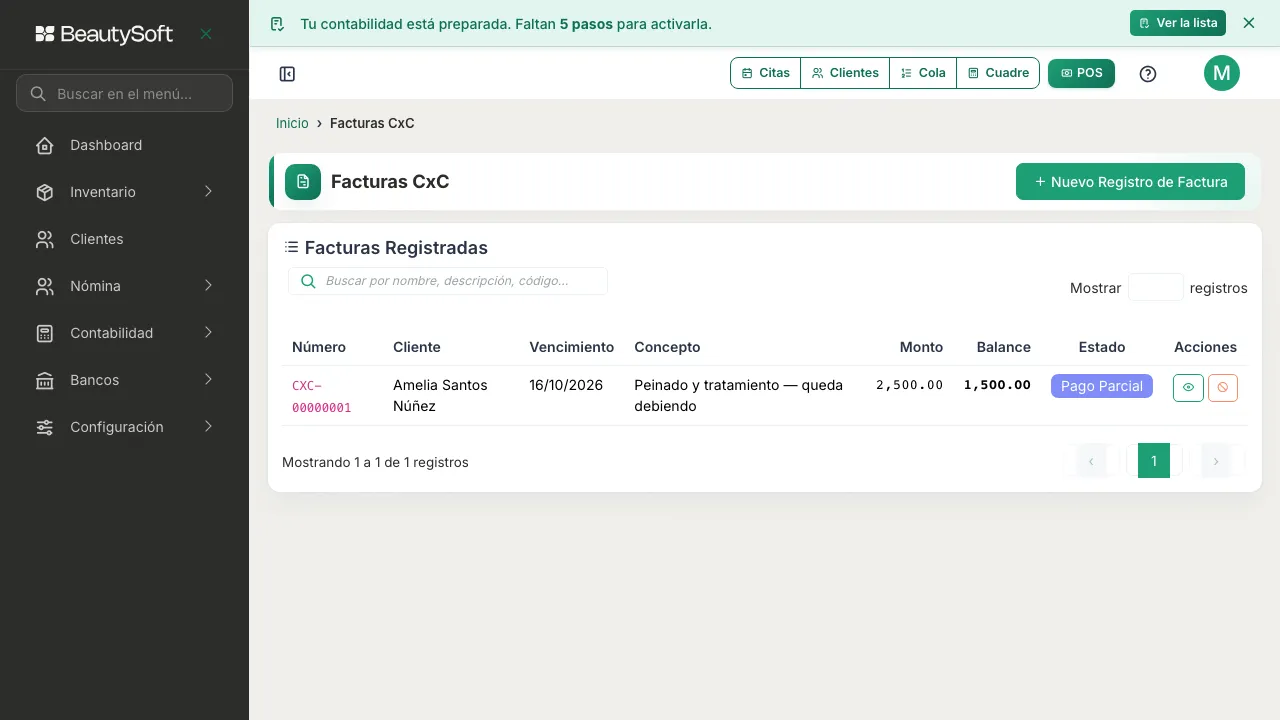Click the Inventario box icon
The height and width of the screenshot is (720, 1280).
45,192
